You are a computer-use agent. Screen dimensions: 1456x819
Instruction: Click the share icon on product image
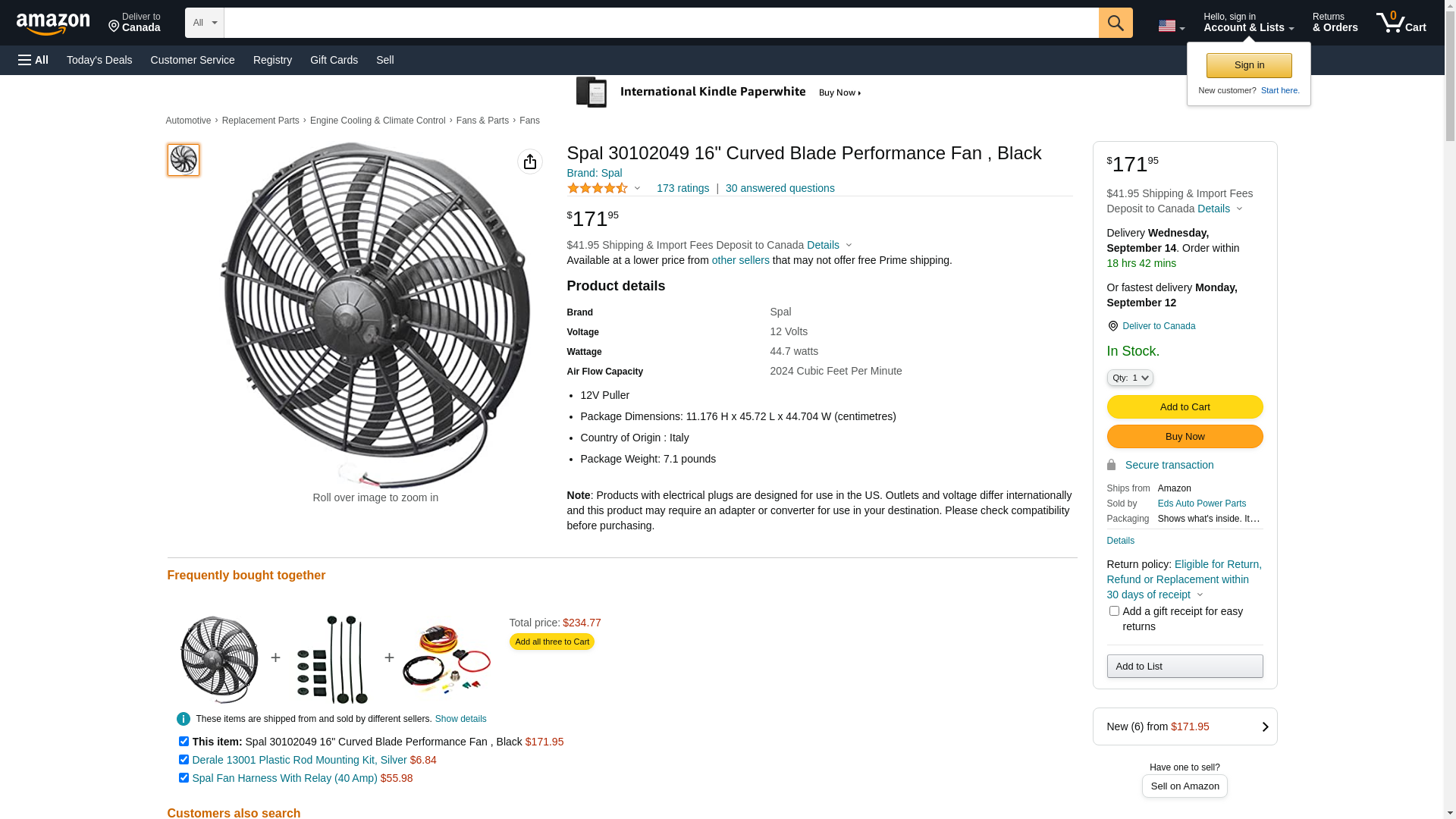coord(529,162)
